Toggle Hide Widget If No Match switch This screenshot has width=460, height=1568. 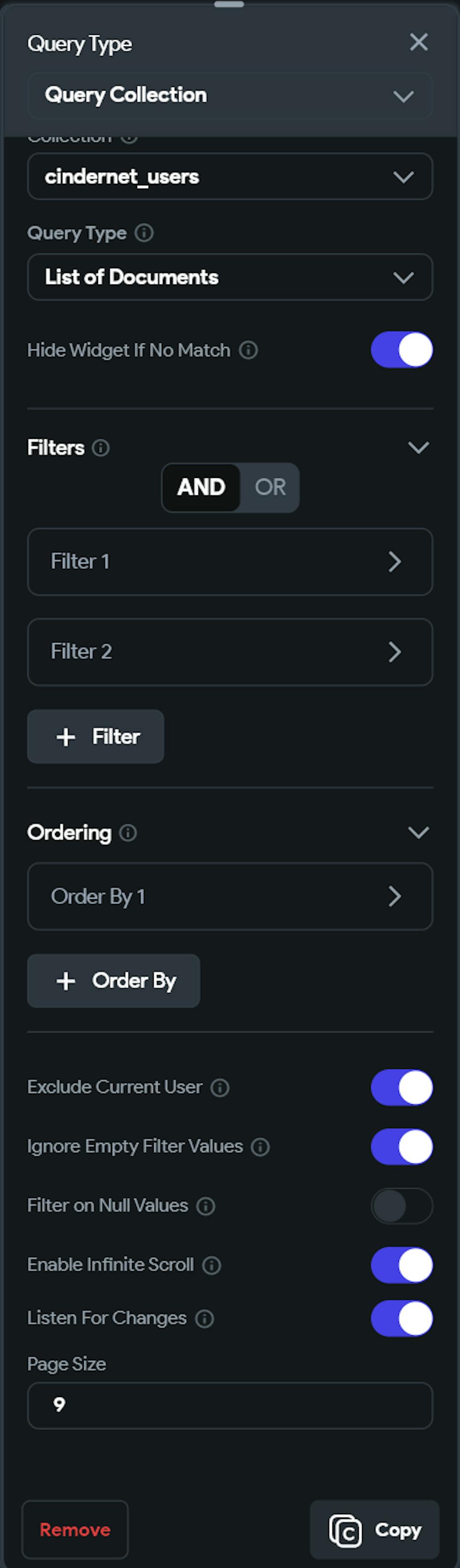402,350
